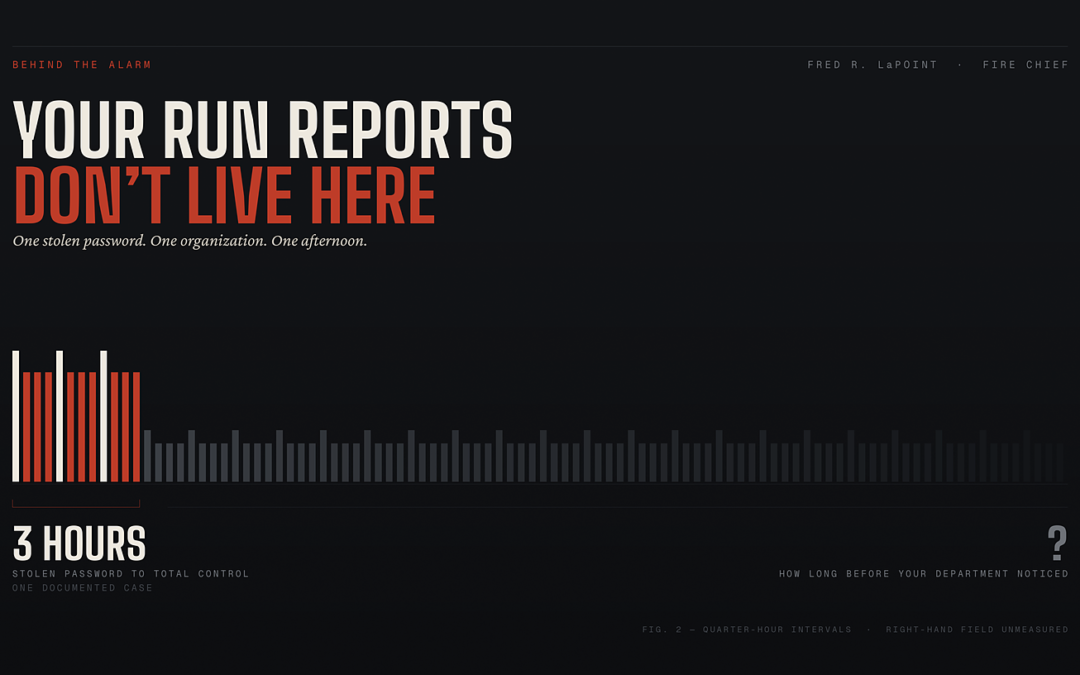Screen dimensions: 1080x675
Task: Click the third white hour bar
Action: click(104, 416)
